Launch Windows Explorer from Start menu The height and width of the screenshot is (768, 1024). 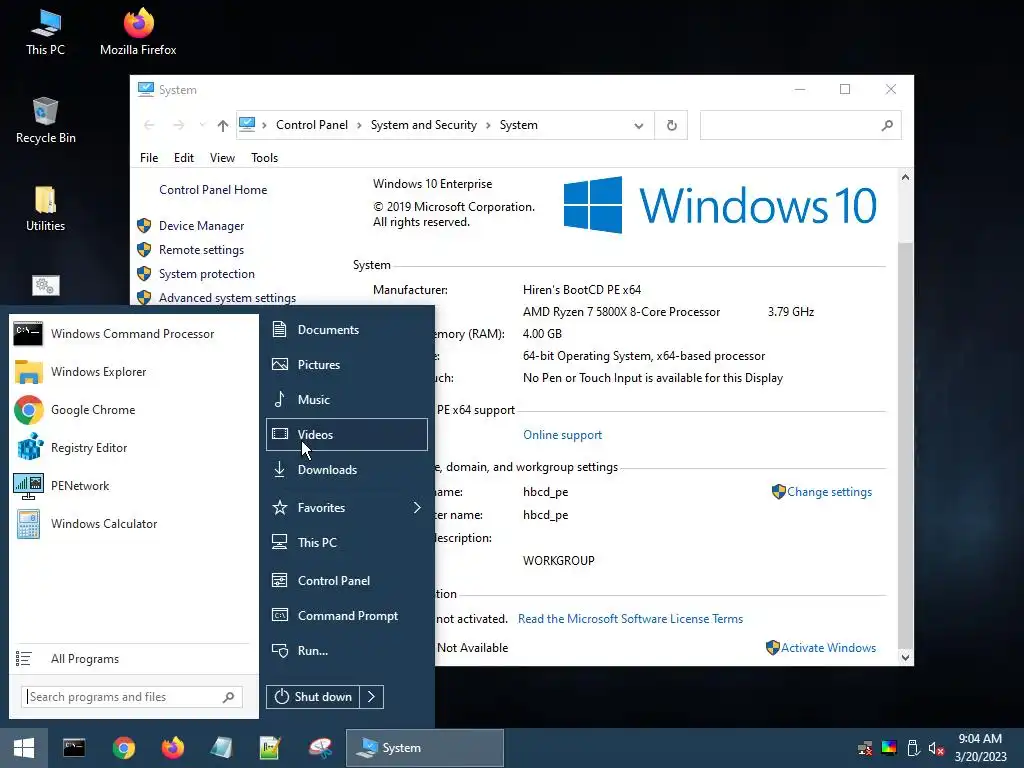point(133,372)
